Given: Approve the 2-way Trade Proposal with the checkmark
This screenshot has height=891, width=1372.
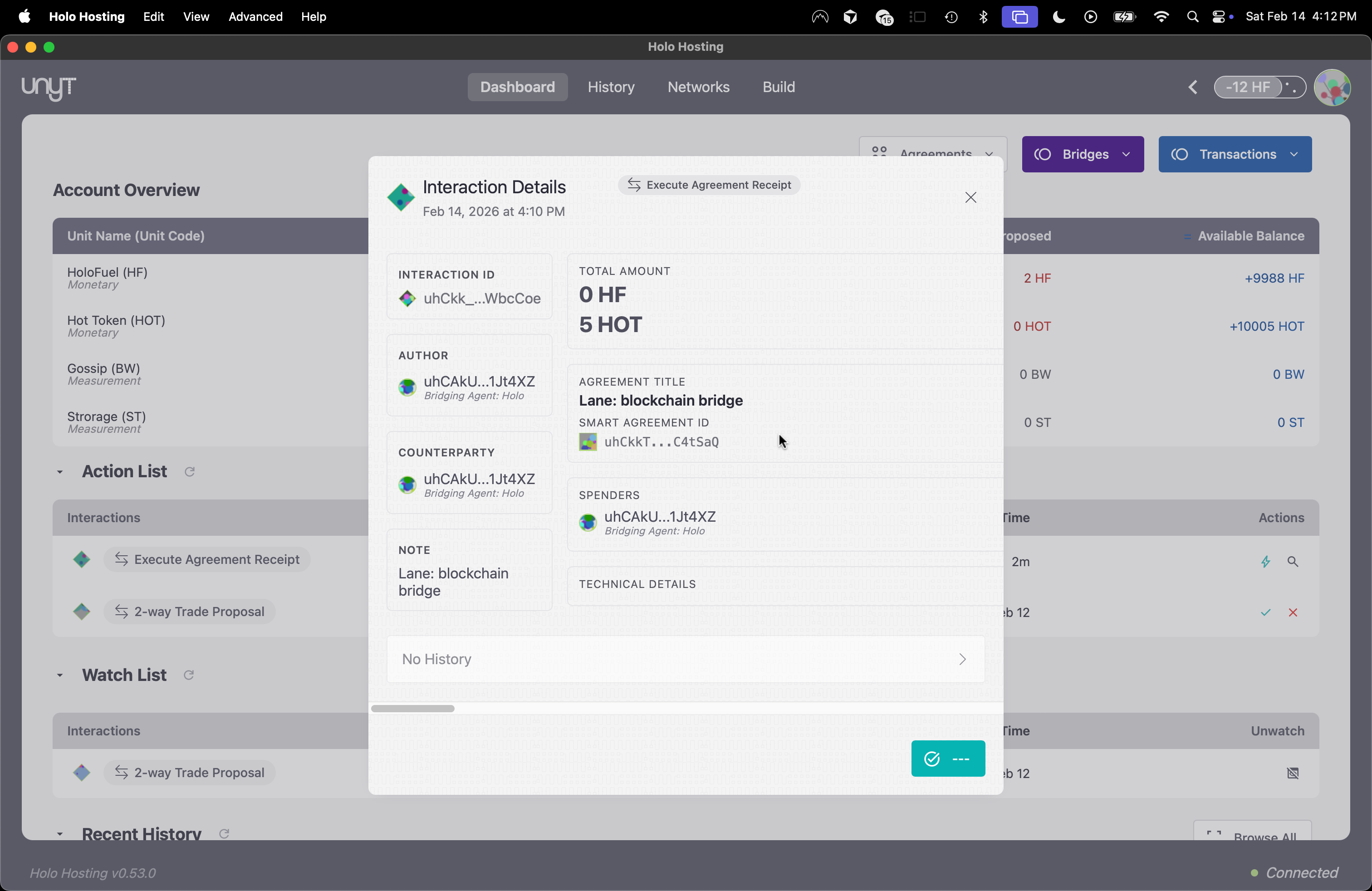Looking at the screenshot, I should (x=1265, y=612).
